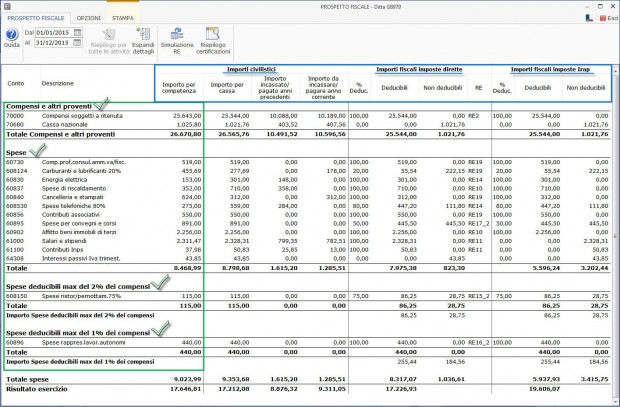The width and height of the screenshot is (620, 407).
Task: Click 9.023,99 Totale spese competenza value
Action: pyautogui.click(x=188, y=379)
